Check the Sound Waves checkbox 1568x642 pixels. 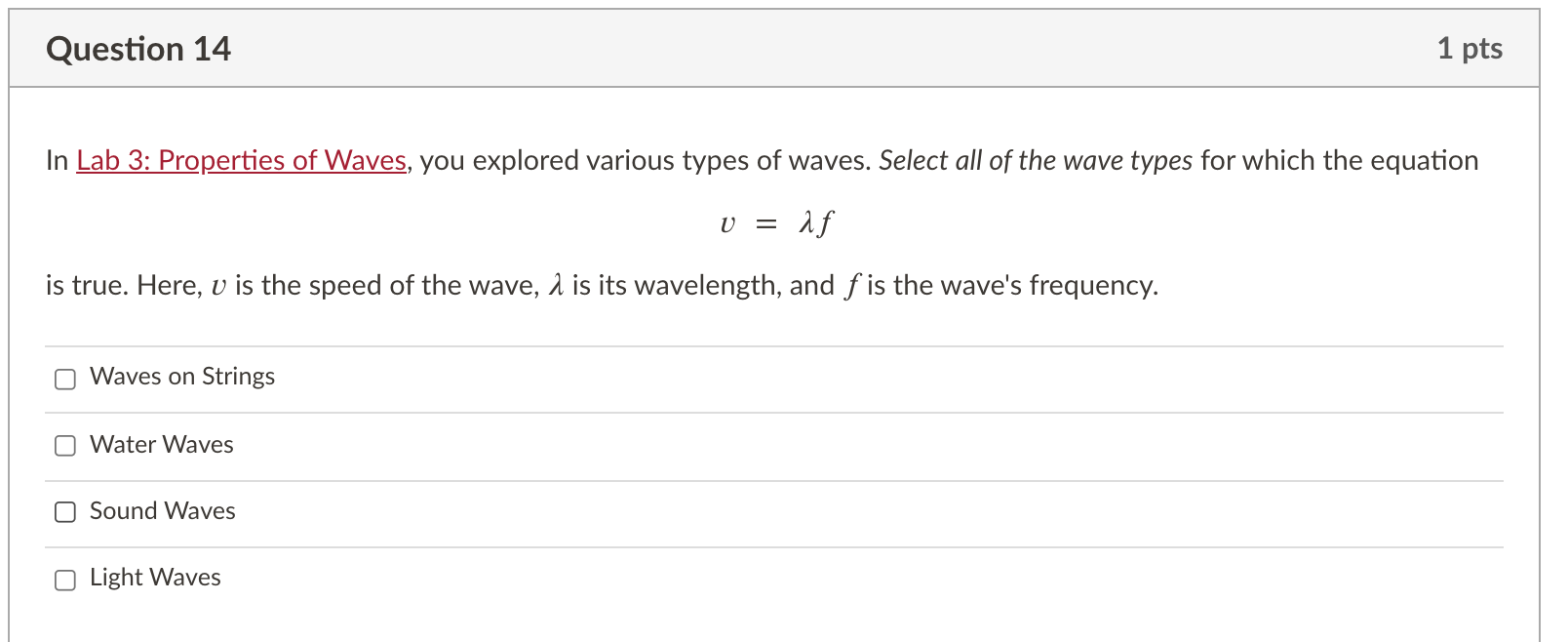64,511
